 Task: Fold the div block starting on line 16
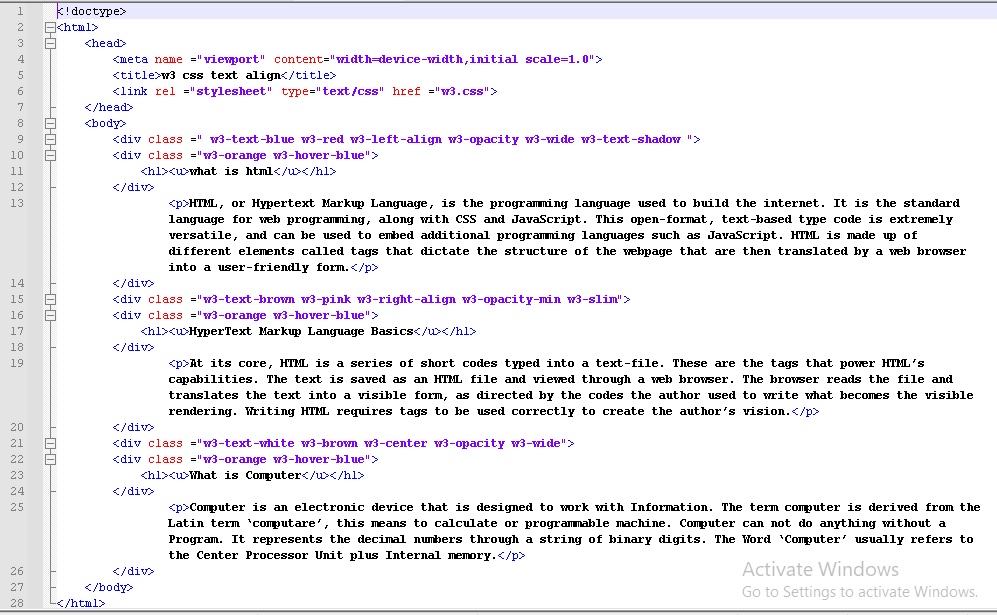(x=49, y=315)
